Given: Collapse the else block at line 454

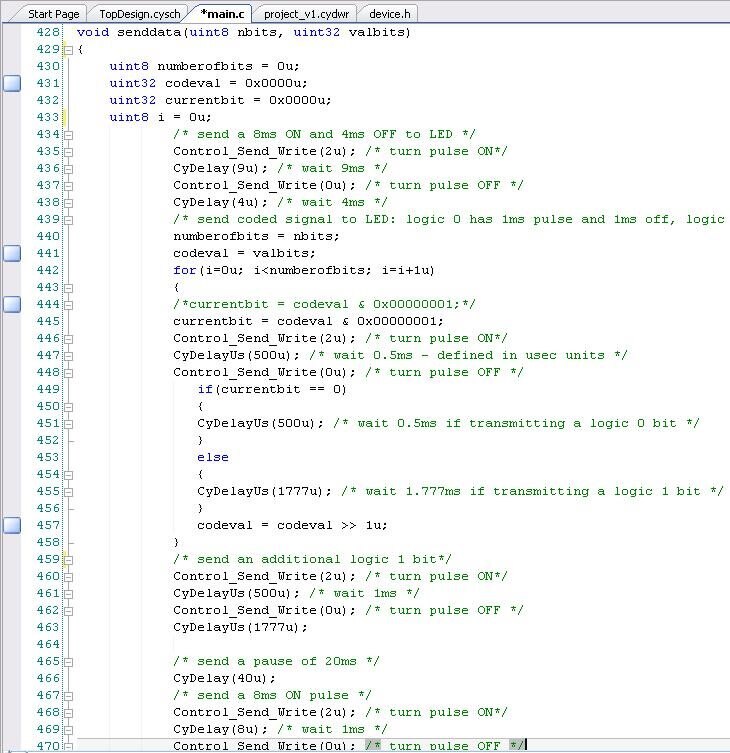Looking at the screenshot, I should pyautogui.click(x=68, y=474).
